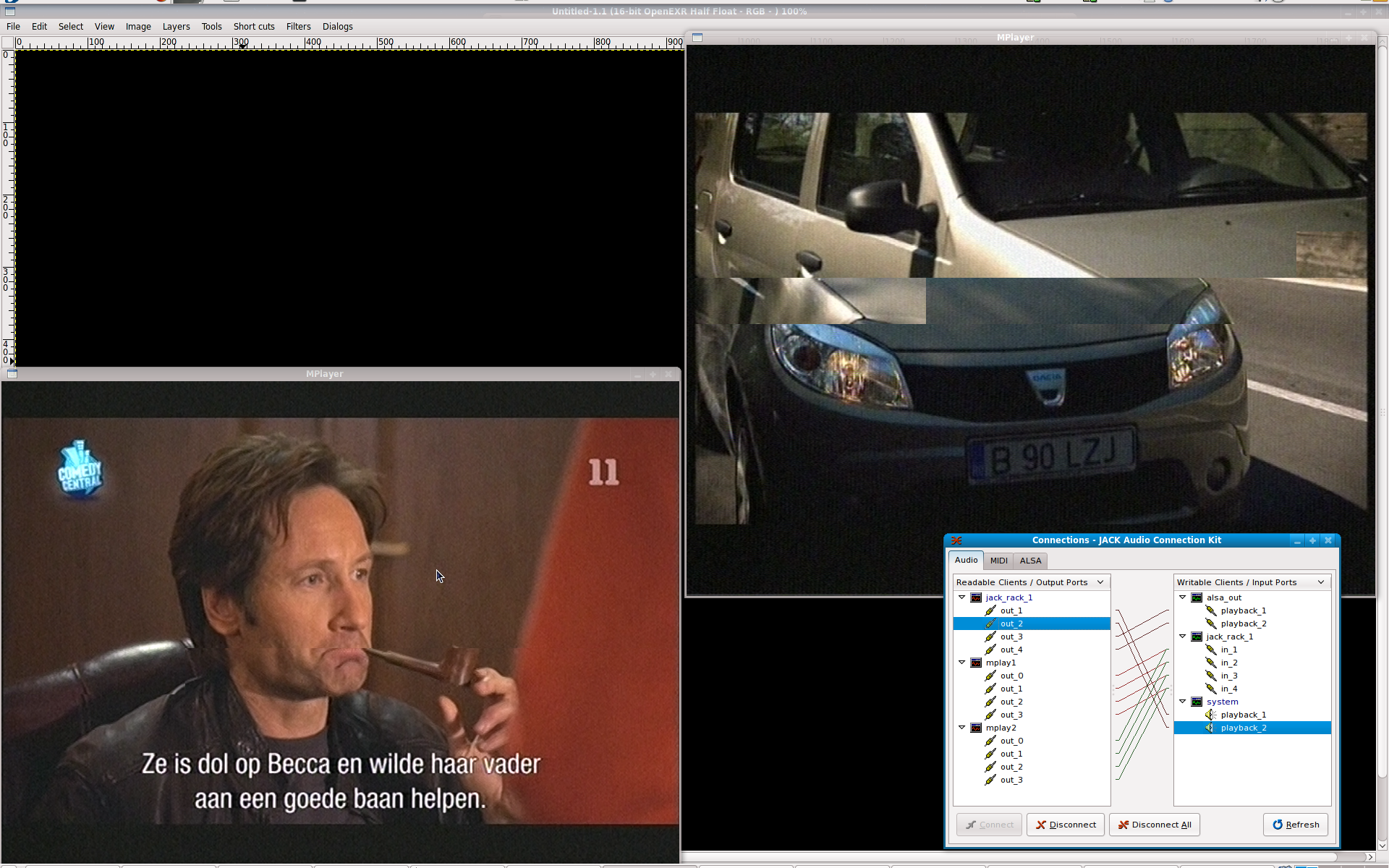Open the Select menu
Image resolution: width=1389 pixels, height=868 pixels.
tap(71, 27)
